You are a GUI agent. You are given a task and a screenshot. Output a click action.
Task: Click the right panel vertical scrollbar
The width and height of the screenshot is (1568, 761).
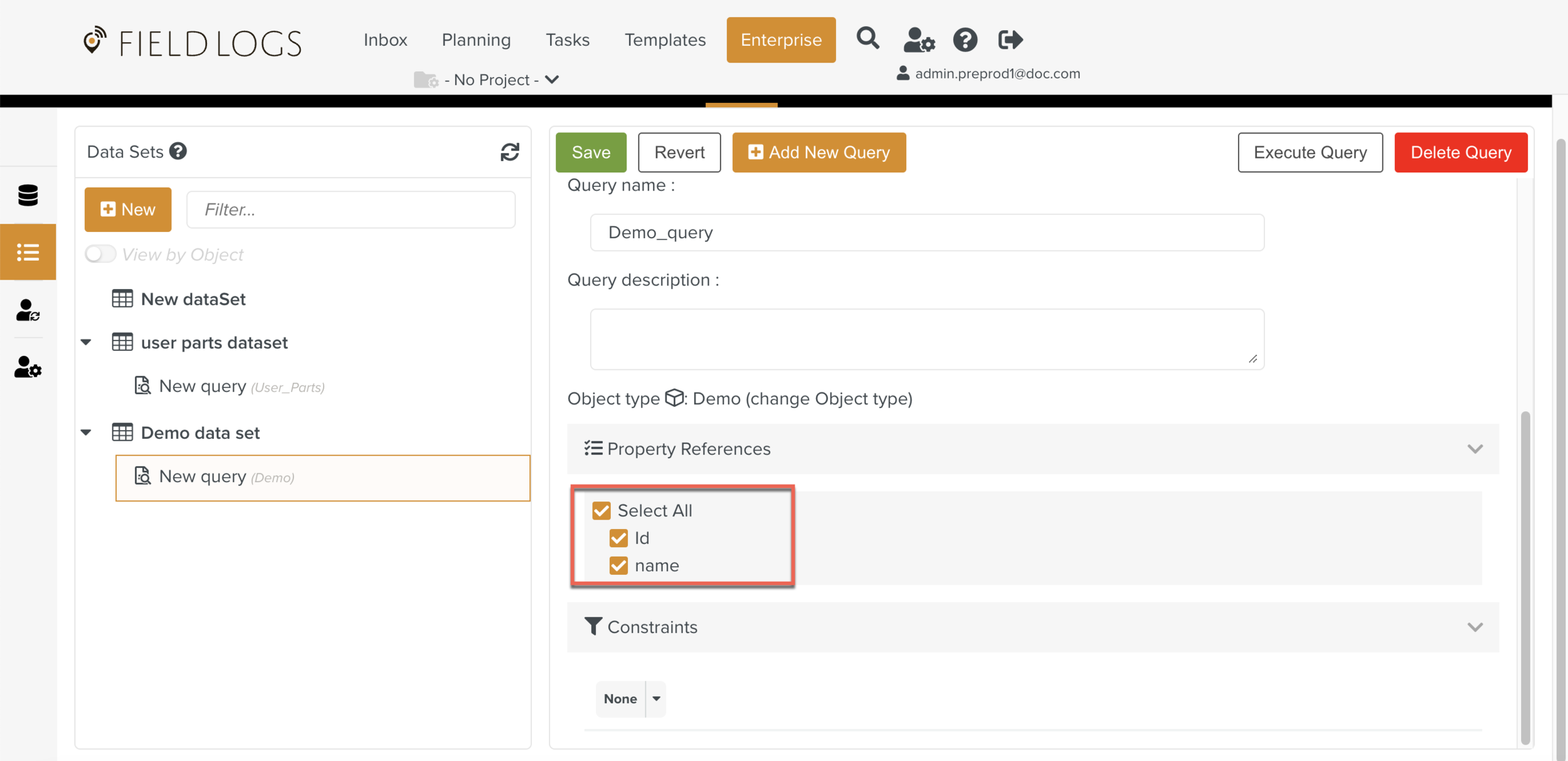point(1525,577)
